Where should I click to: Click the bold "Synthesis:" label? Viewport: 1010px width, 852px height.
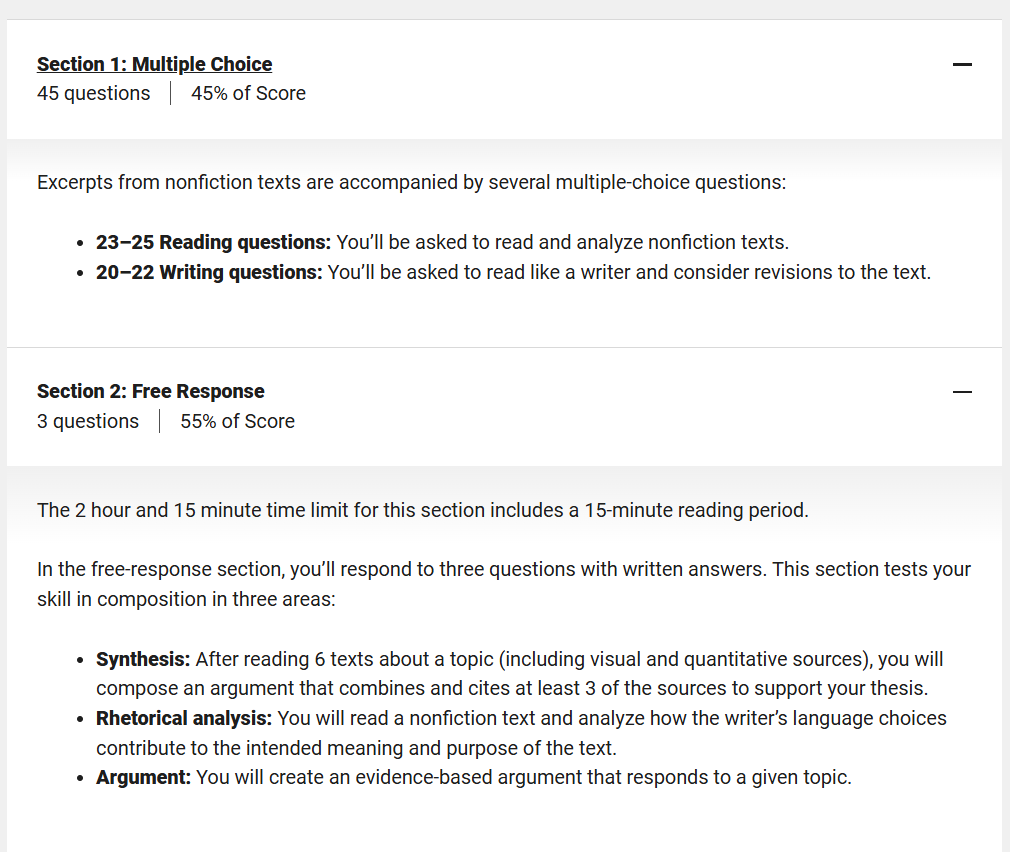click(143, 659)
